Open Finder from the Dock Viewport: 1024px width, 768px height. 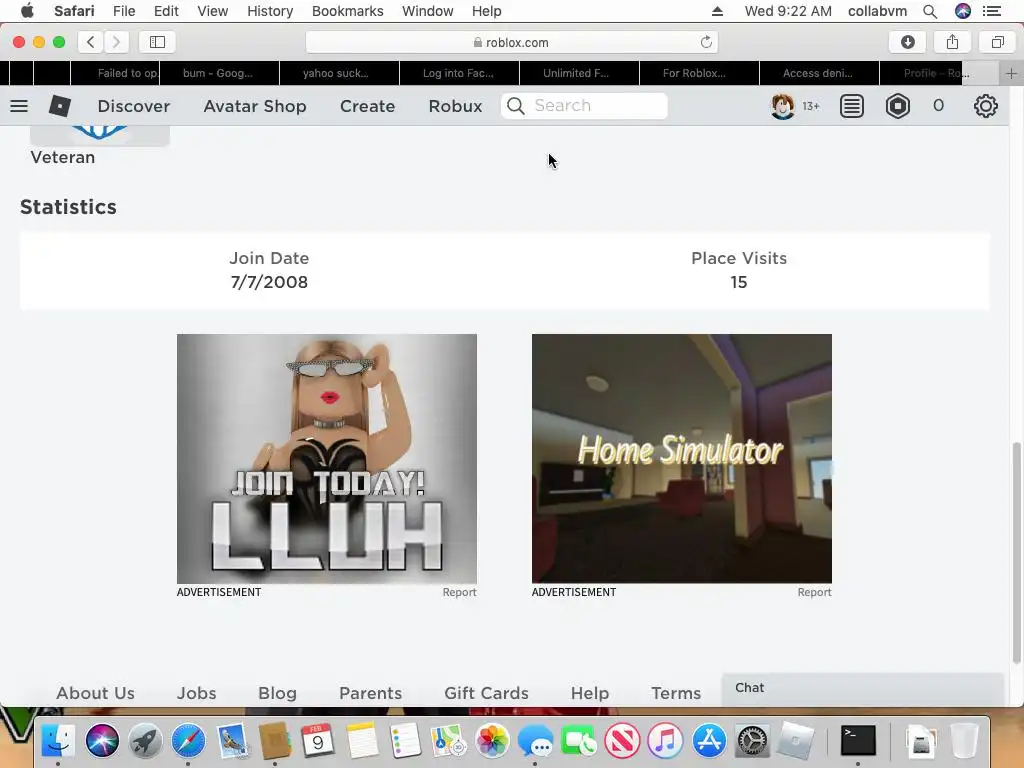coord(58,741)
